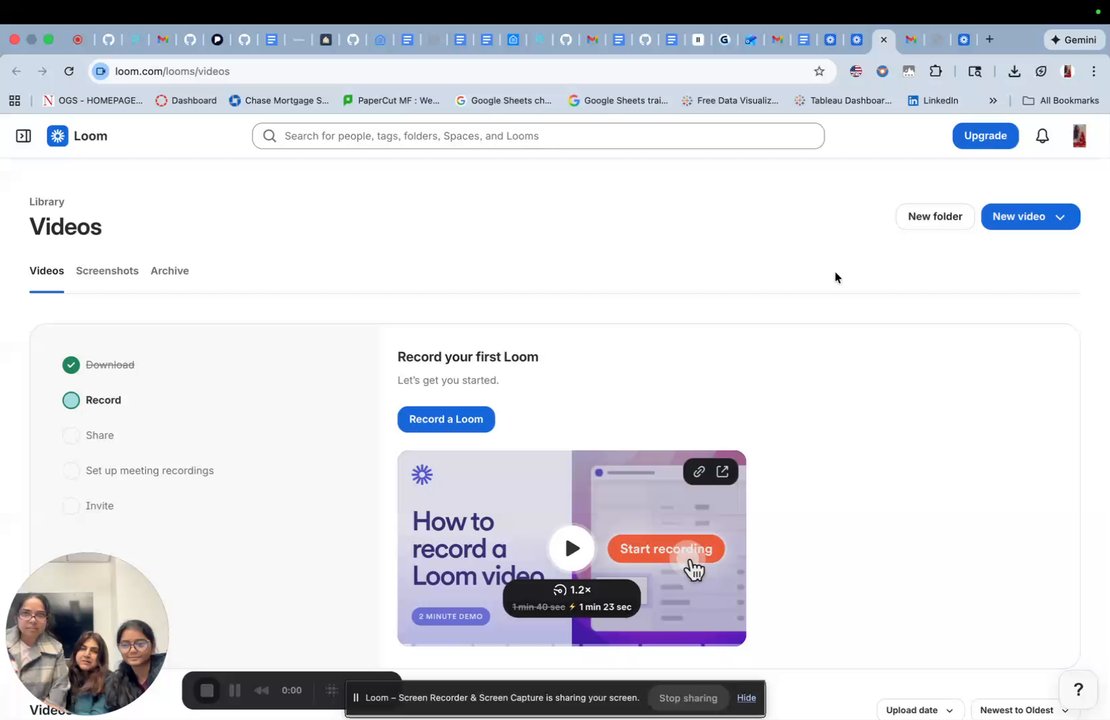Click the Library breadcrumb text
The width and height of the screenshot is (1110, 720).
[47, 202]
